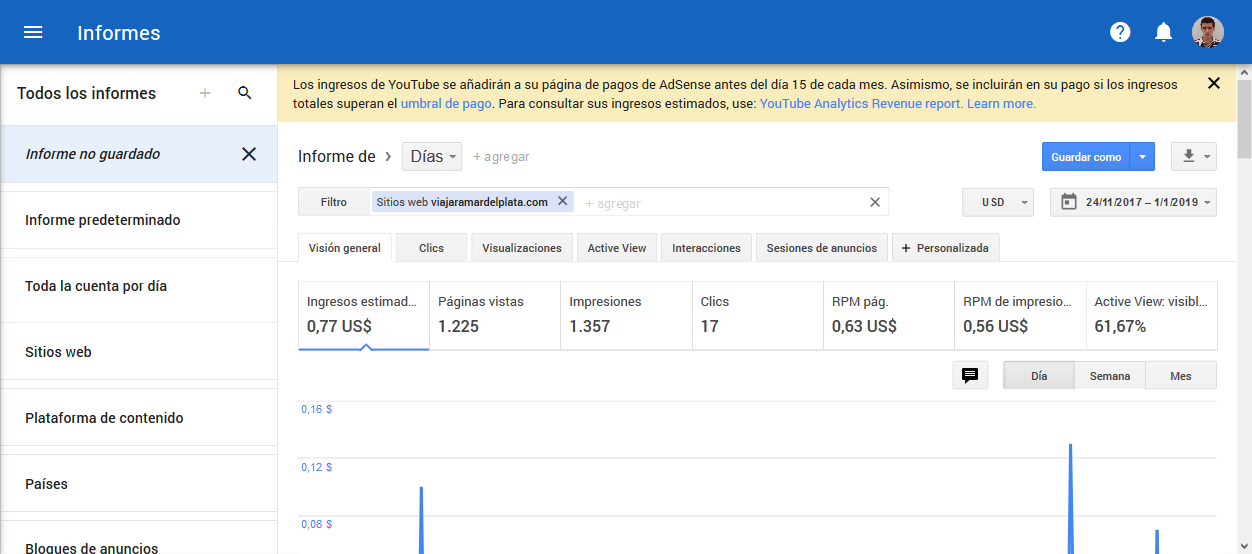Screen dimensions: 1252x554
Task: Select the Impresiones metric card
Action: click(x=626, y=315)
